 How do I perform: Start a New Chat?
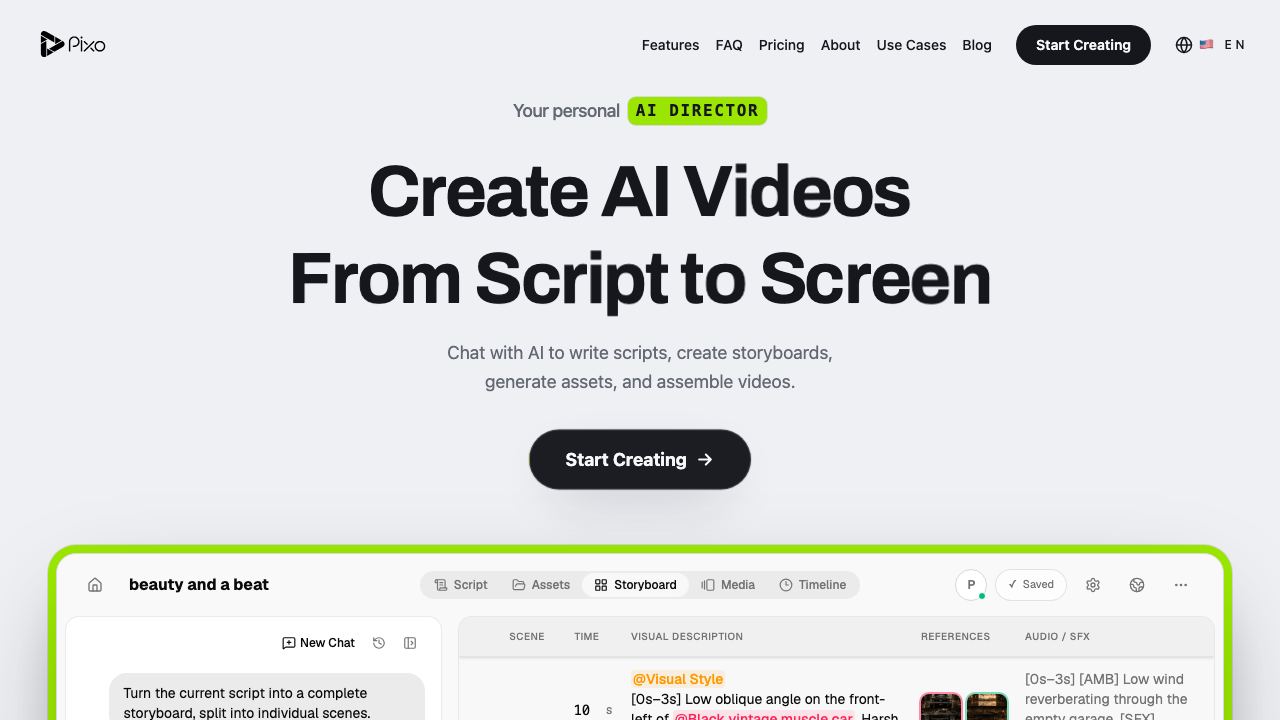coord(318,643)
